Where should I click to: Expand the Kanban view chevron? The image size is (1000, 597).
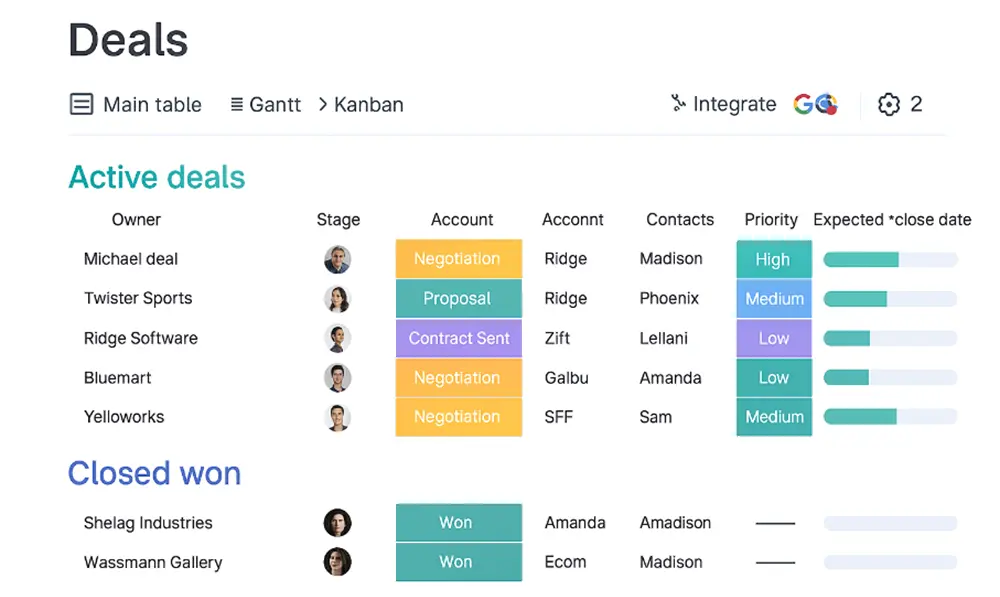point(323,104)
